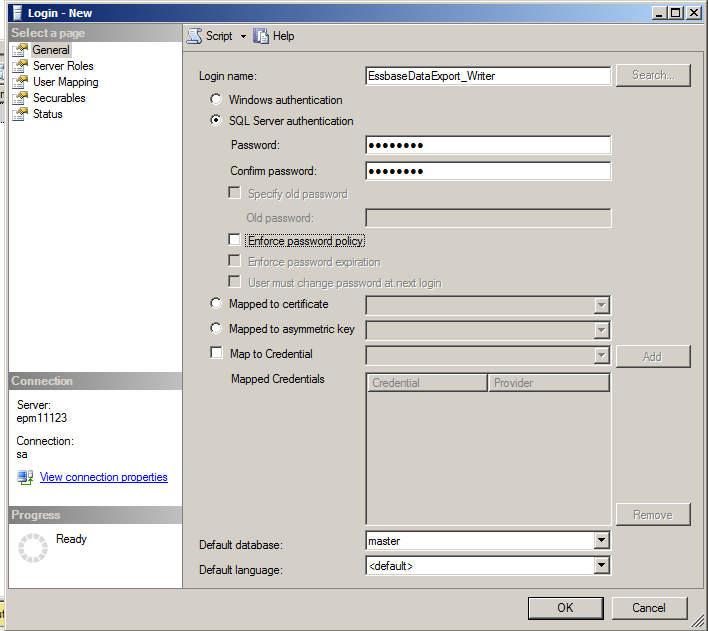Click the Cancel button
The image size is (708, 631).
[649, 608]
